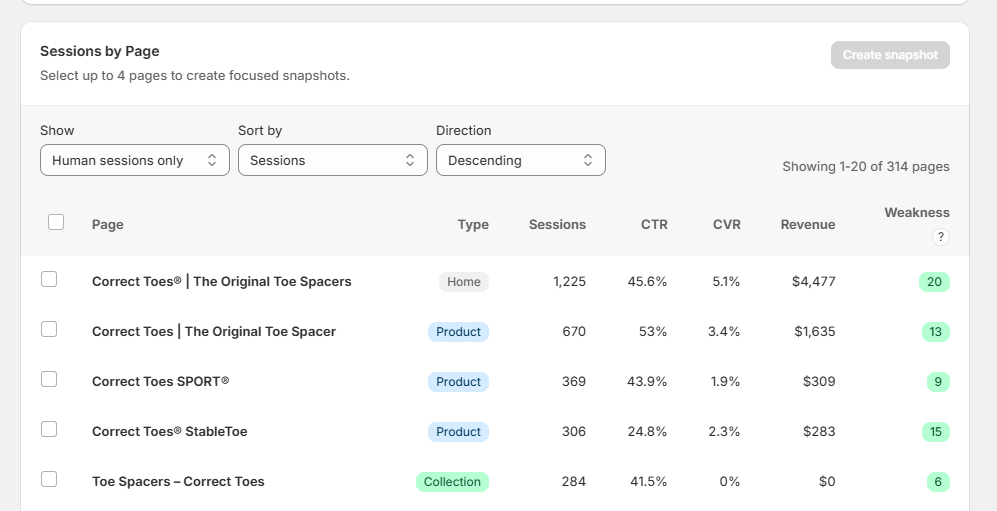Check the Toe Spacers – Correct Toes row
This screenshot has height=511, width=997.
(x=49, y=479)
